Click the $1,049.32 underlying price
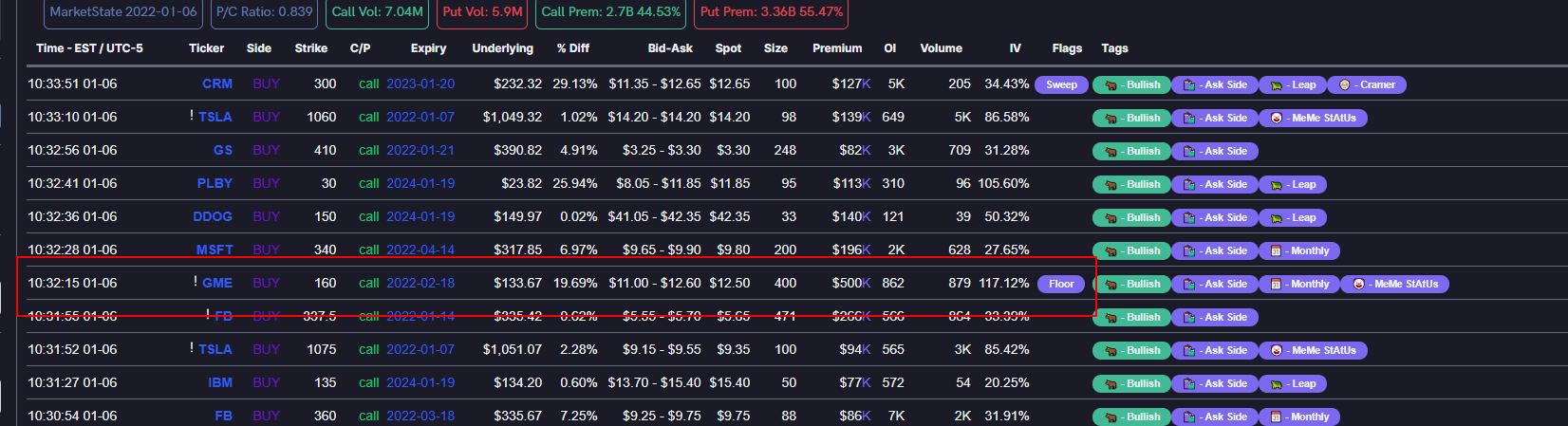 click(x=513, y=117)
